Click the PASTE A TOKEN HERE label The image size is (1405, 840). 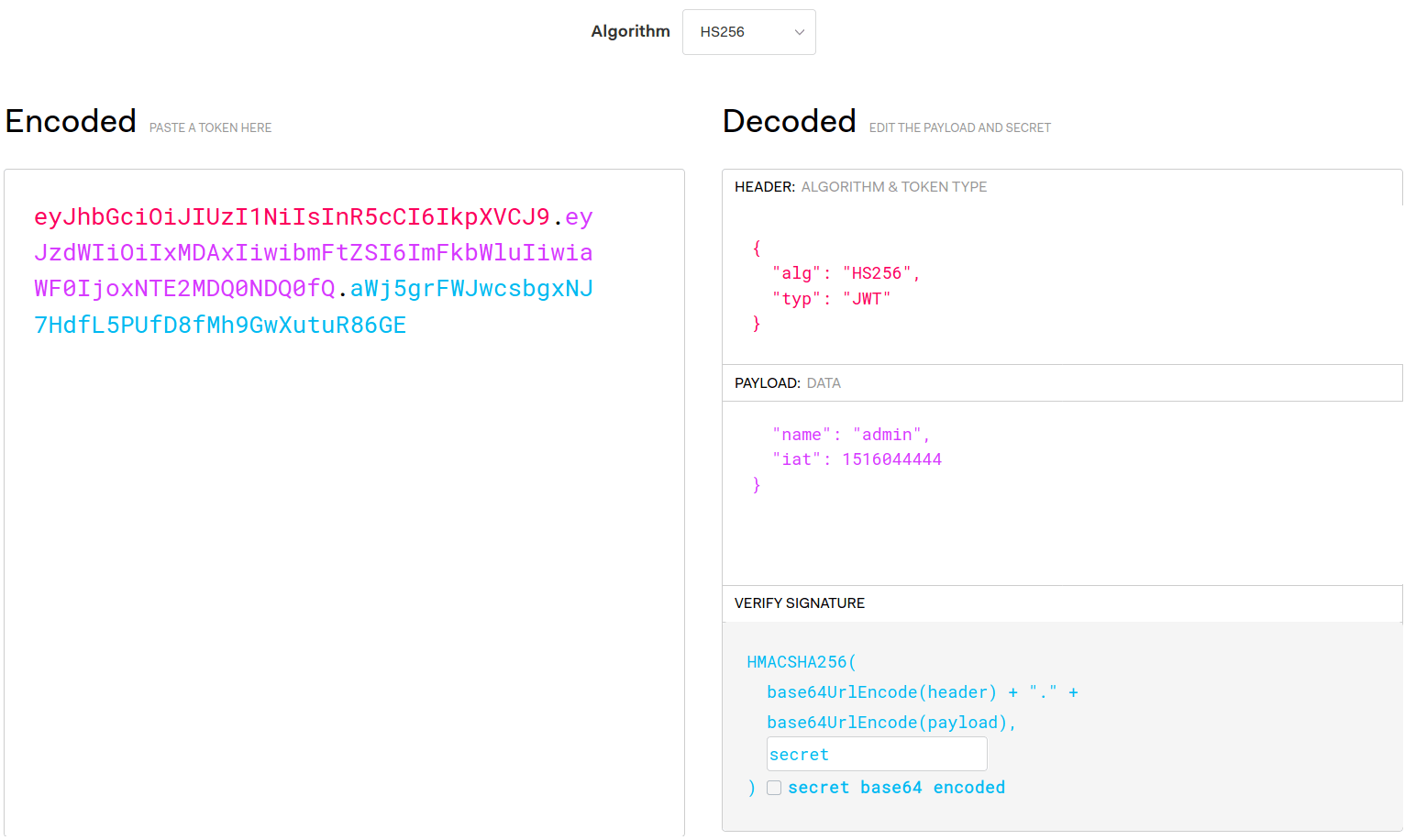click(x=209, y=127)
